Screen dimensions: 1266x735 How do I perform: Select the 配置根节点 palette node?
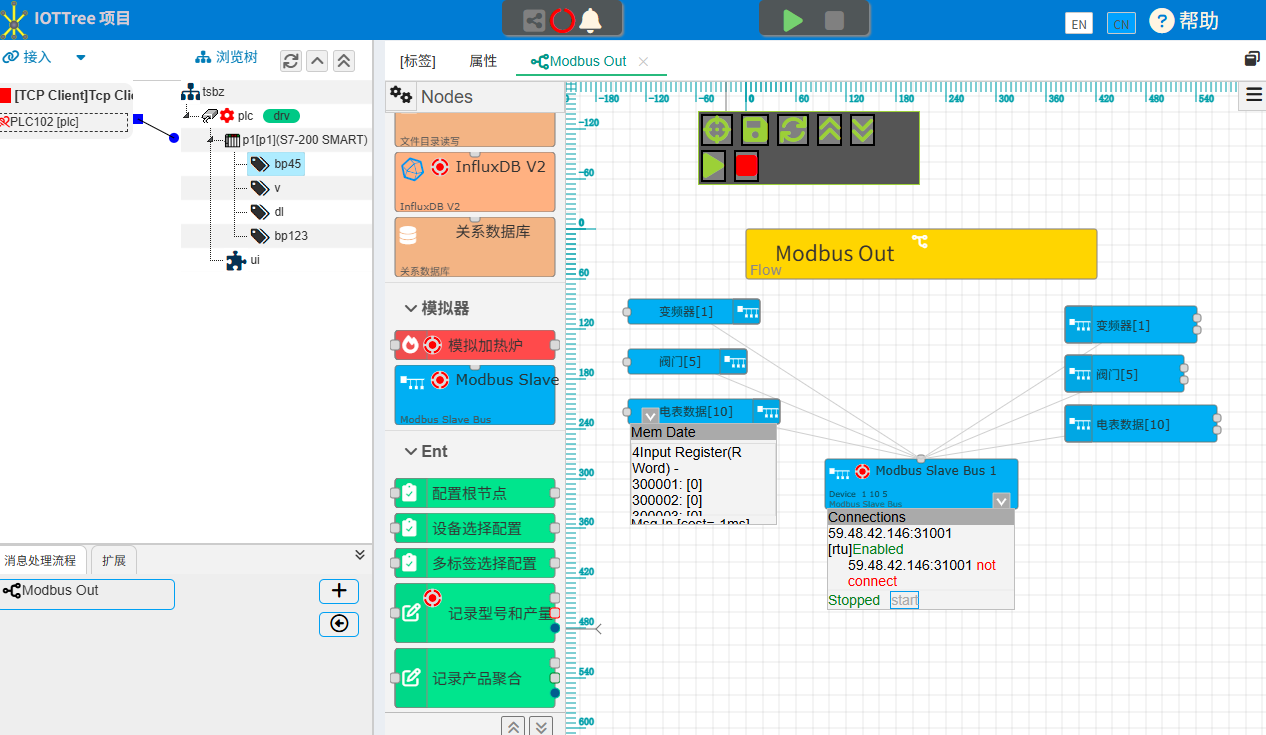(x=475, y=493)
